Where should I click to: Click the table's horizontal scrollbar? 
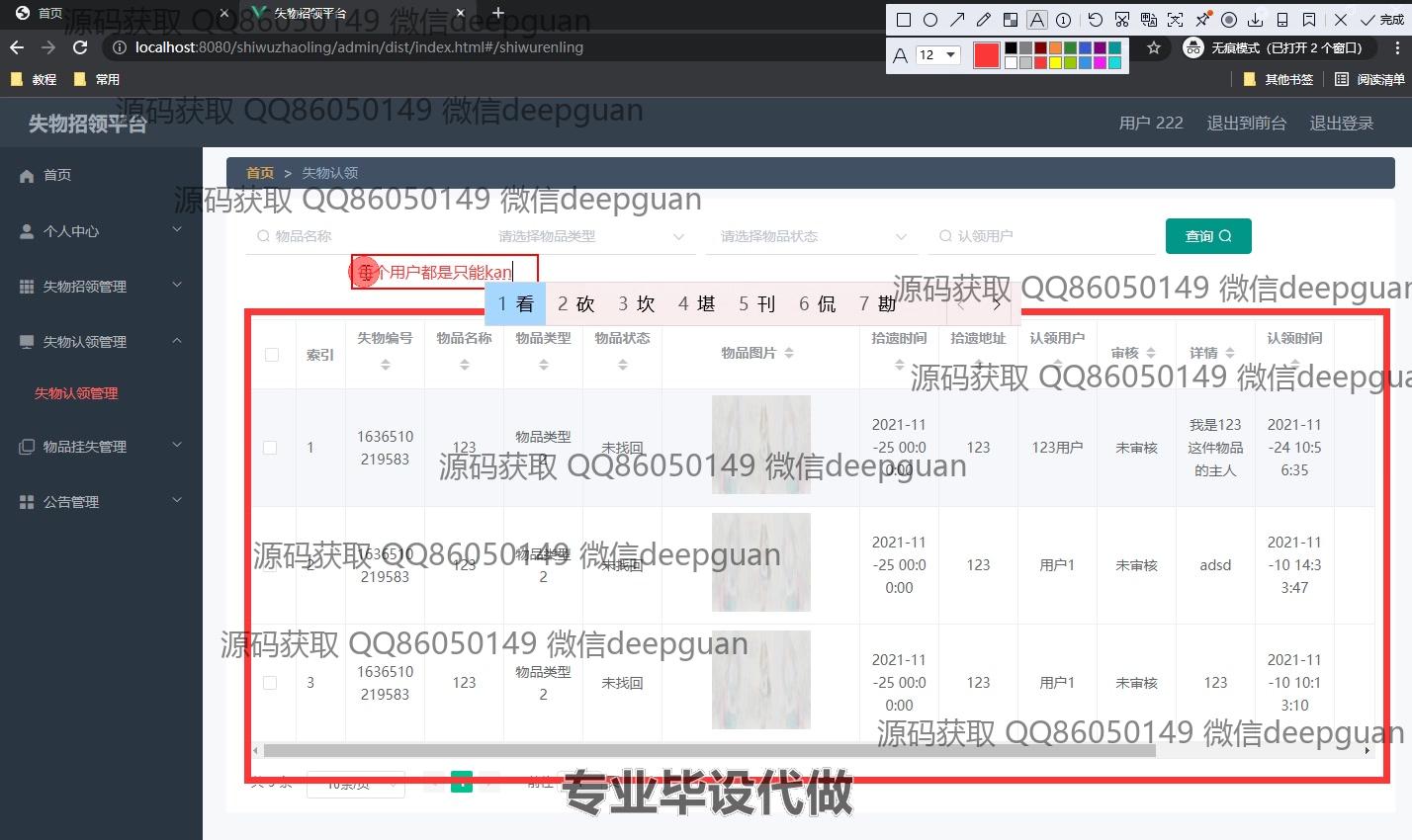[x=709, y=750]
